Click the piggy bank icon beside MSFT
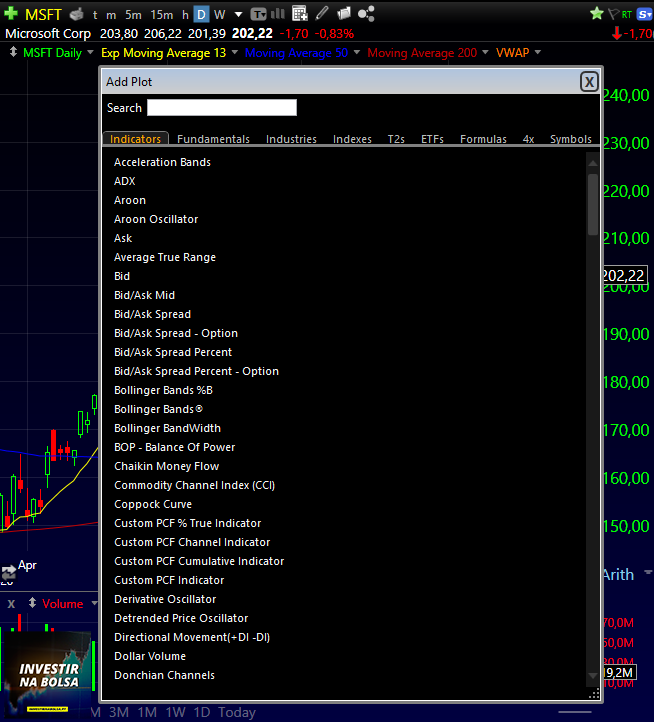 pos(76,15)
